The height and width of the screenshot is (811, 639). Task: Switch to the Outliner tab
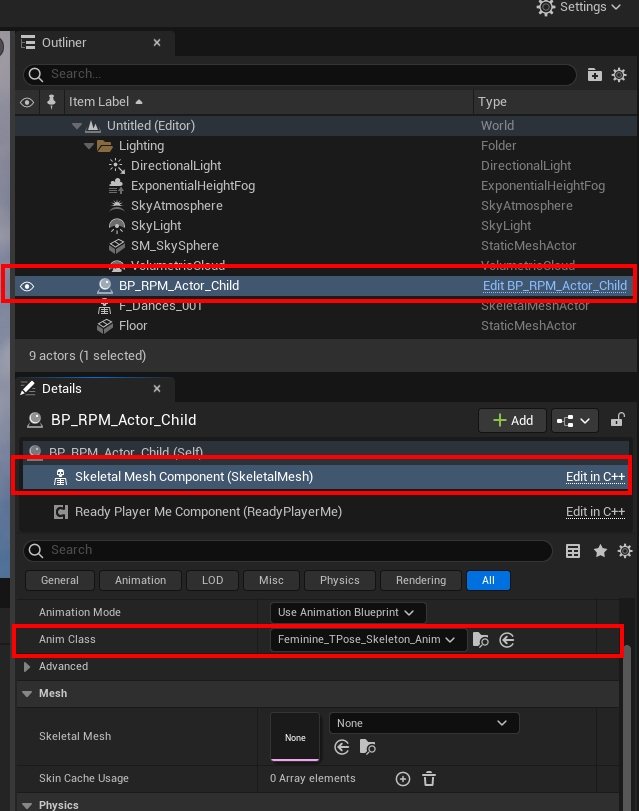64,42
